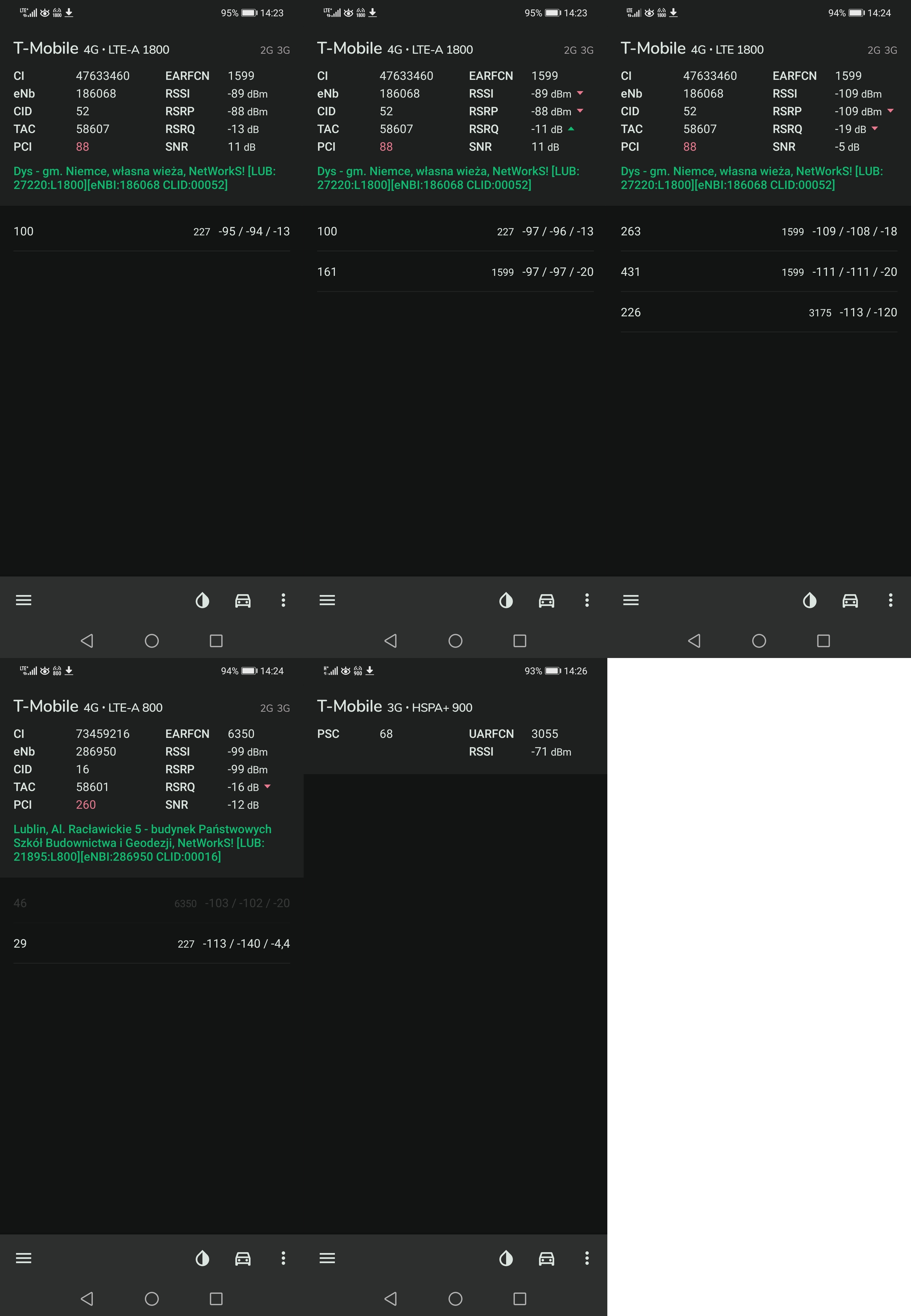Tap recent-apps square on screen showing RSRQ -11 dB
The width and height of the screenshot is (911, 1316).
coord(520,640)
